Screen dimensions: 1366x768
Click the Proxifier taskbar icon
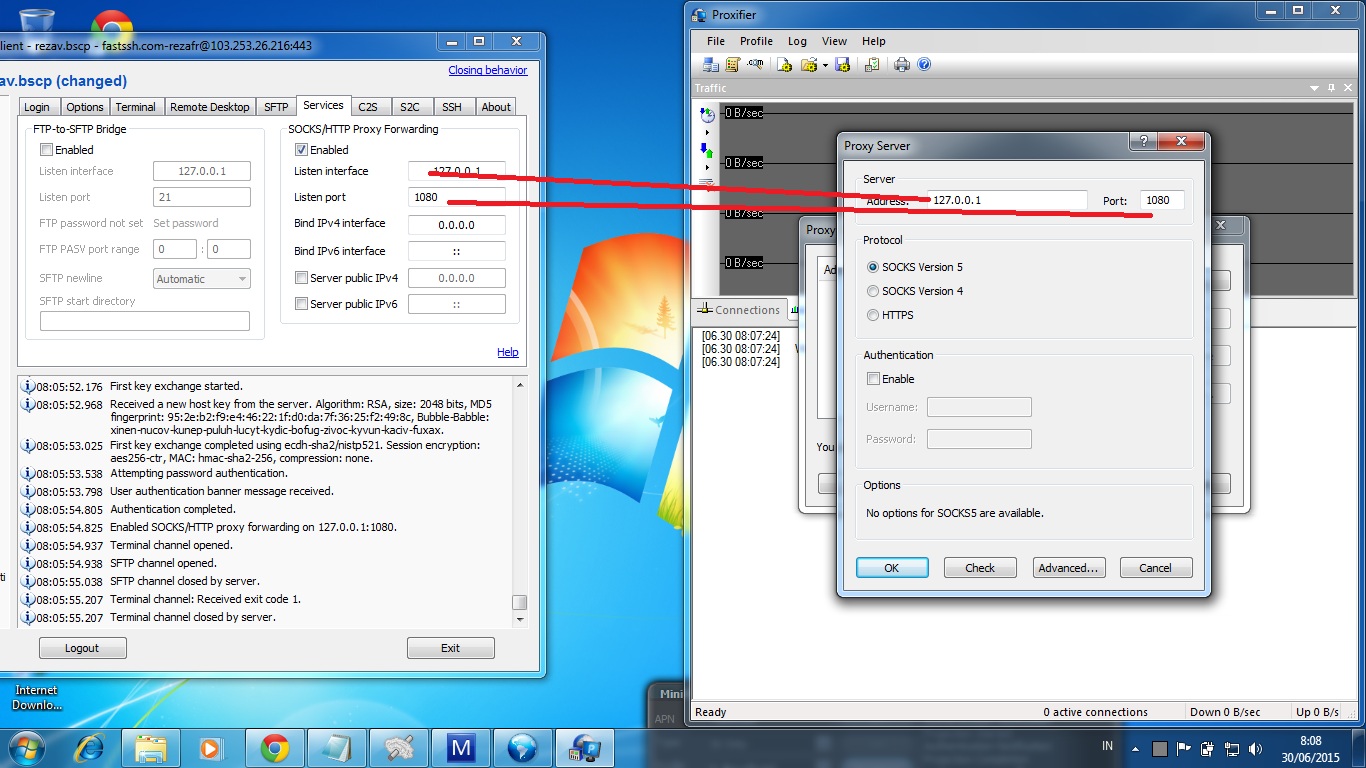[584, 747]
